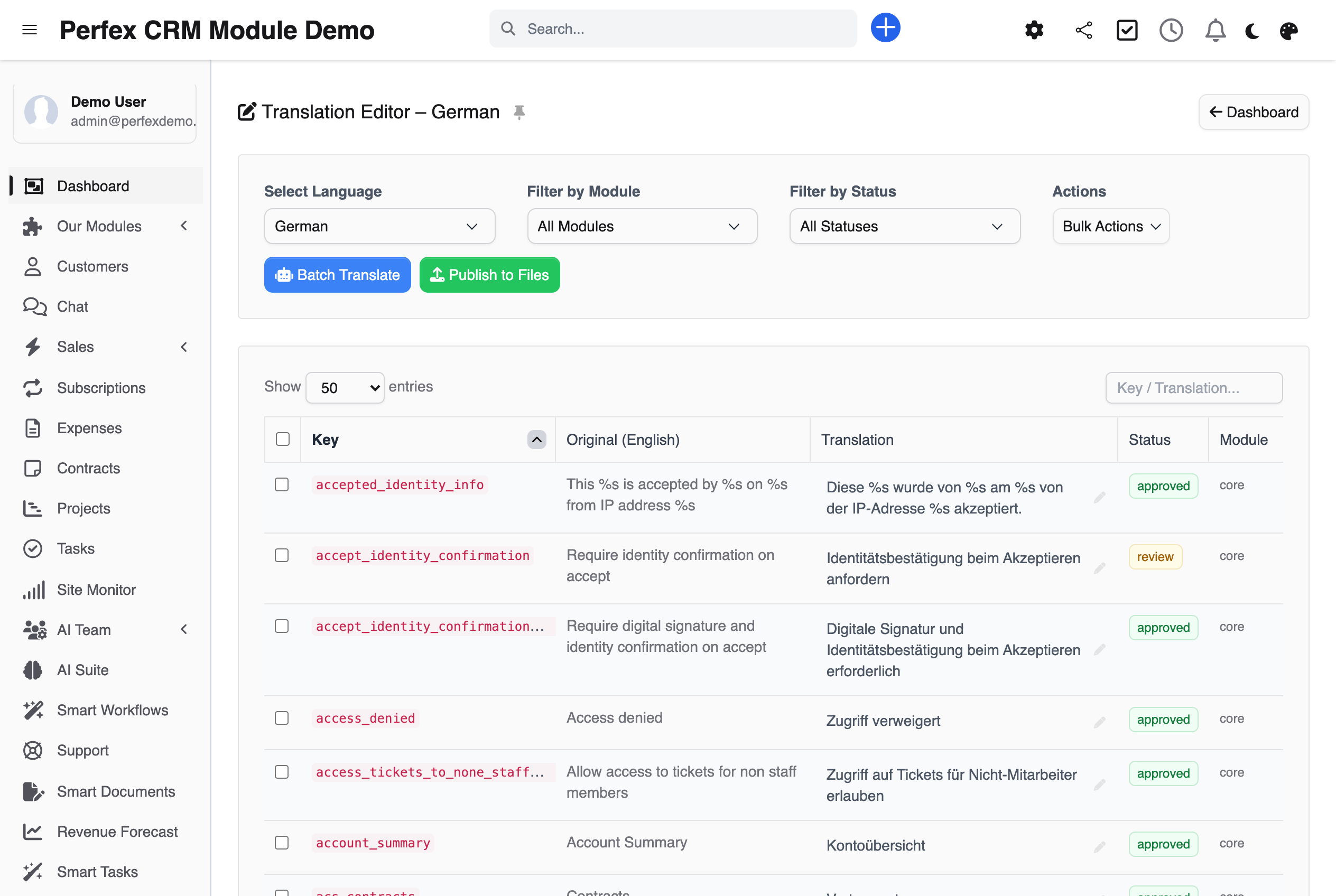This screenshot has width=1336, height=896.
Task: Expand the Sales submenu chevron
Action: (x=184, y=347)
